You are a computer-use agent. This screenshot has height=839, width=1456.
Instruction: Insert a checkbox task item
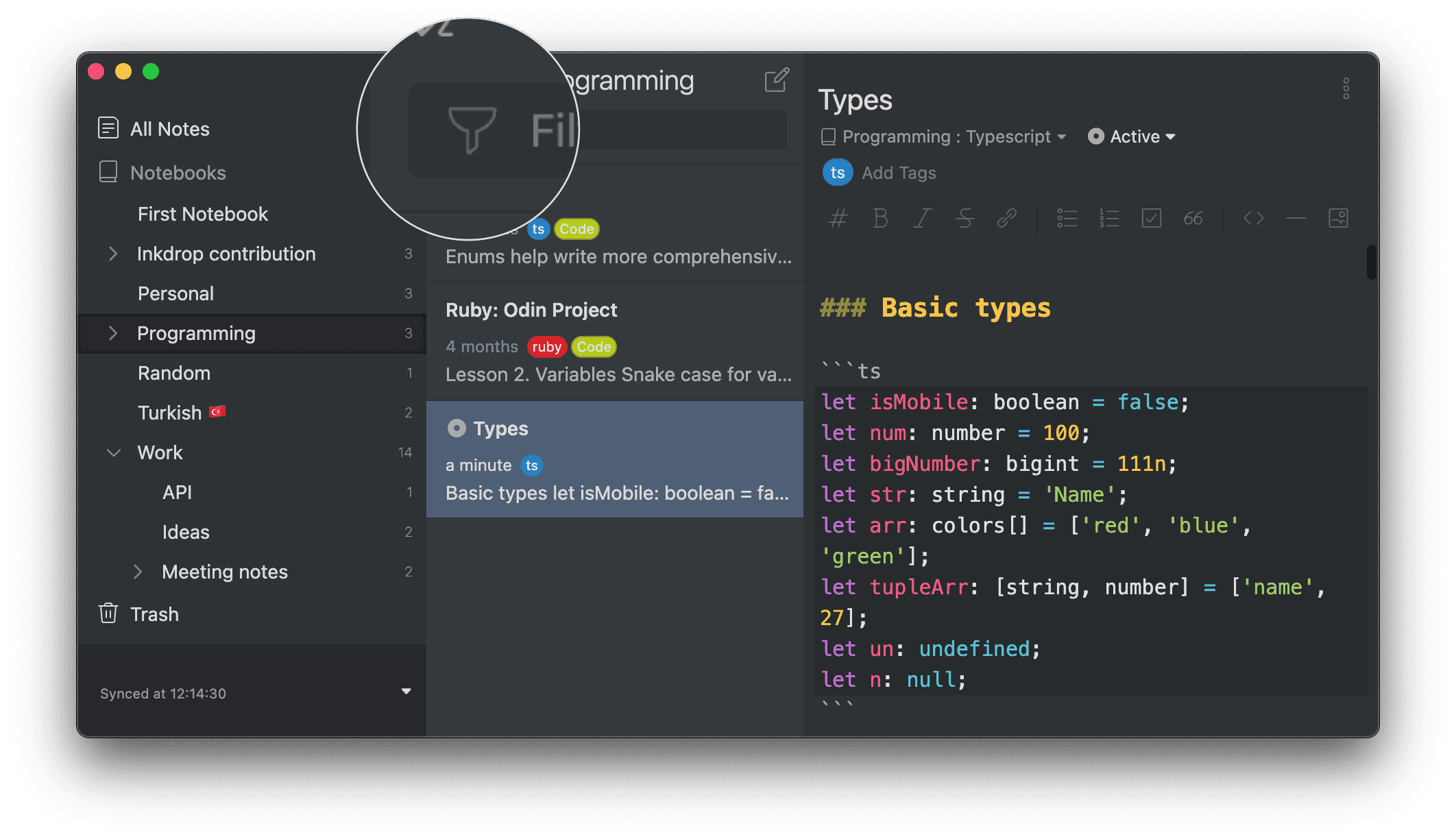tap(1151, 219)
